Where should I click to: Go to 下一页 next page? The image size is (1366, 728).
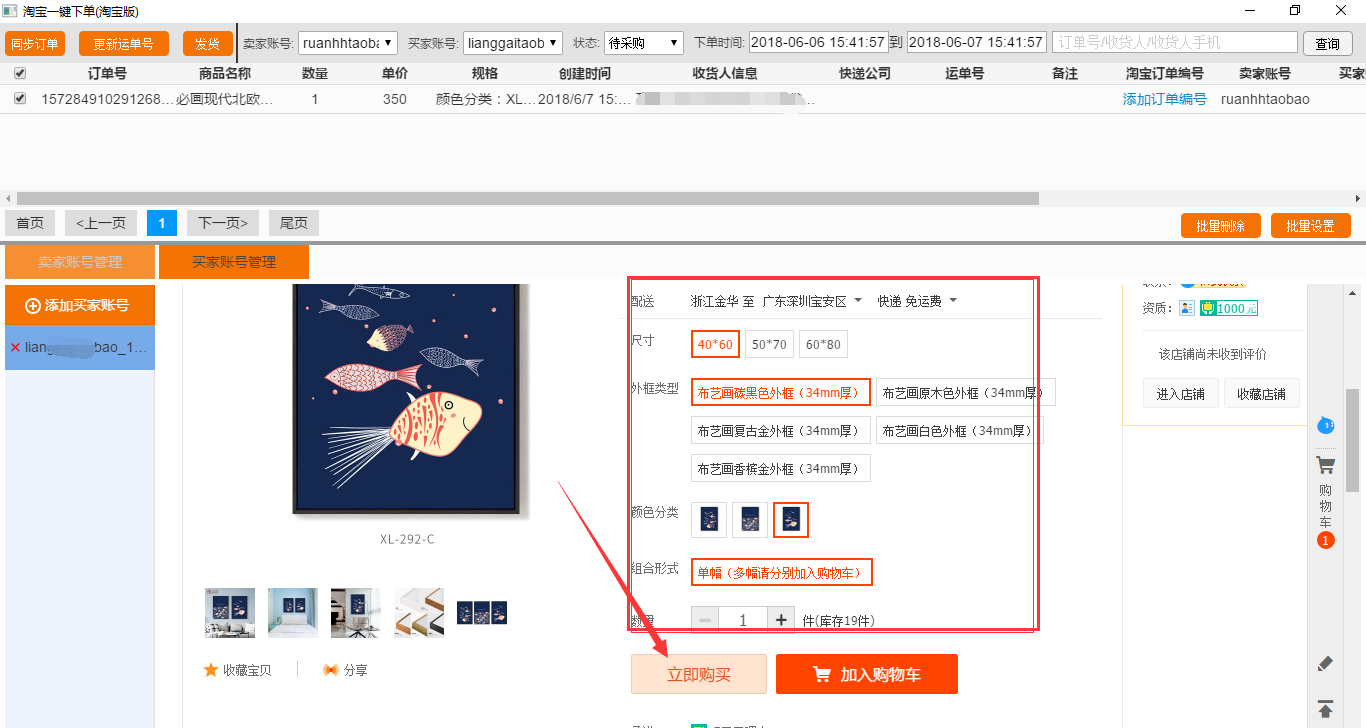tap(223, 223)
